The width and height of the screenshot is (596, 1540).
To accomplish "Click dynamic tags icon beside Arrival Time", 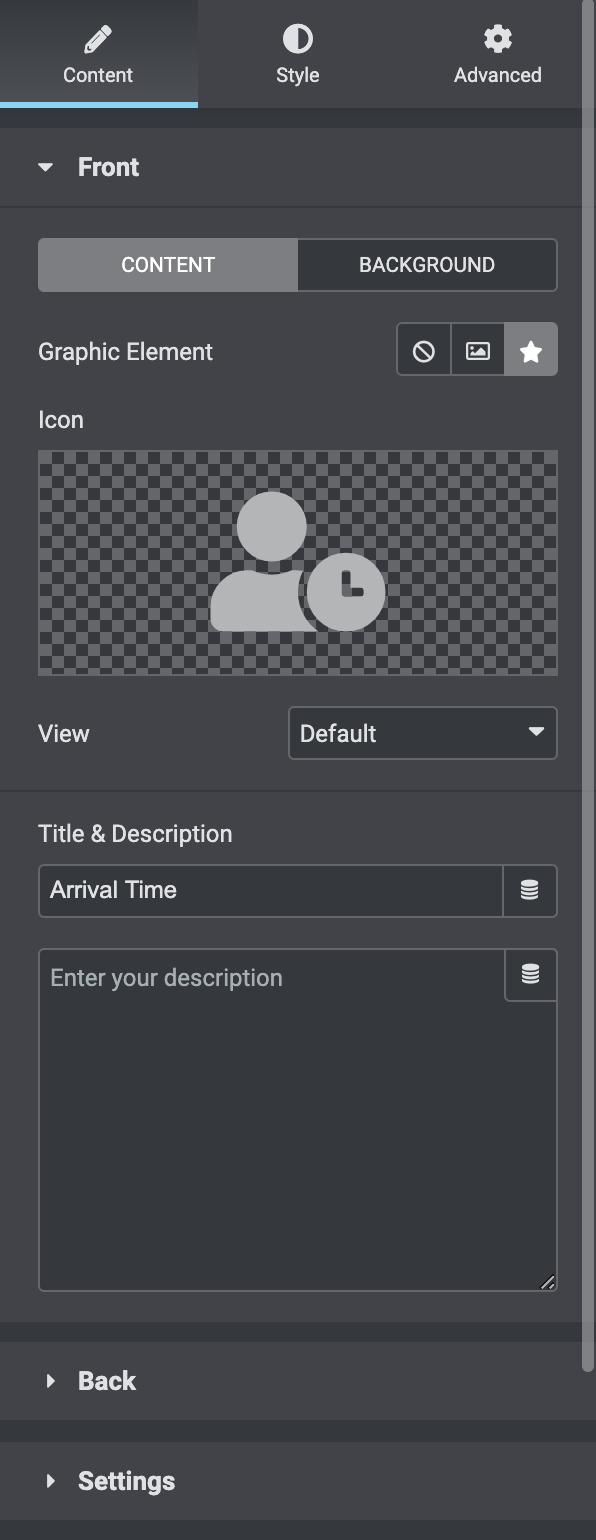I will pos(530,890).
